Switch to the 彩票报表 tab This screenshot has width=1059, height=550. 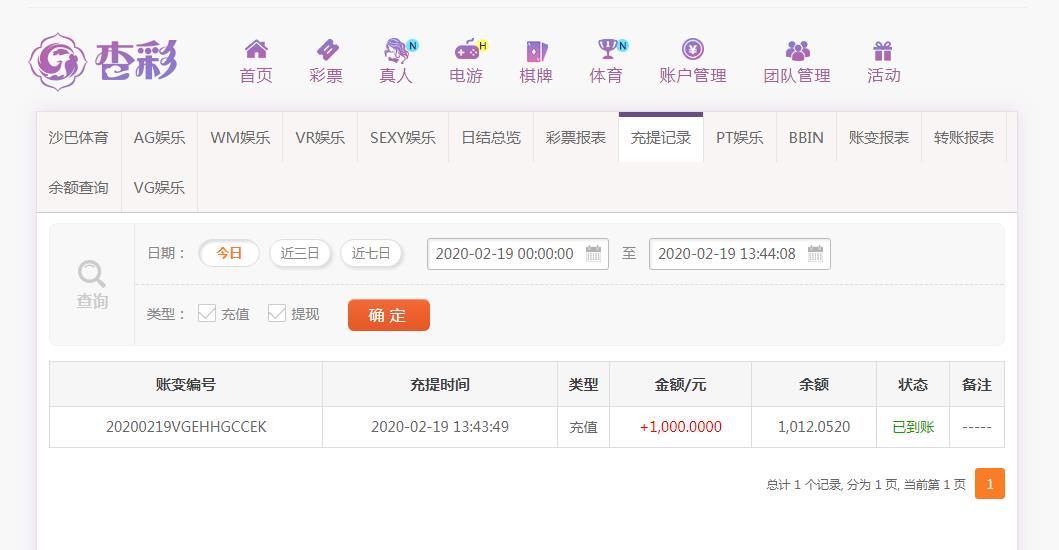[576, 138]
